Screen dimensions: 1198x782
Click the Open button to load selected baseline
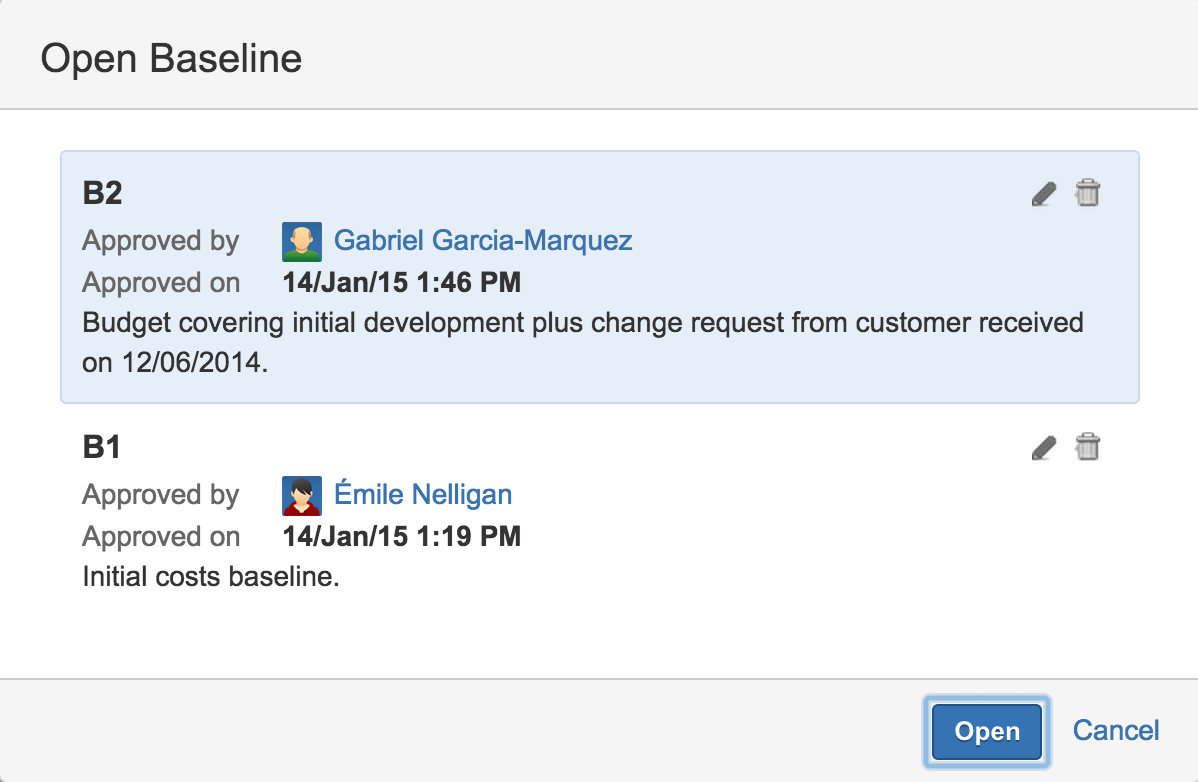986,731
